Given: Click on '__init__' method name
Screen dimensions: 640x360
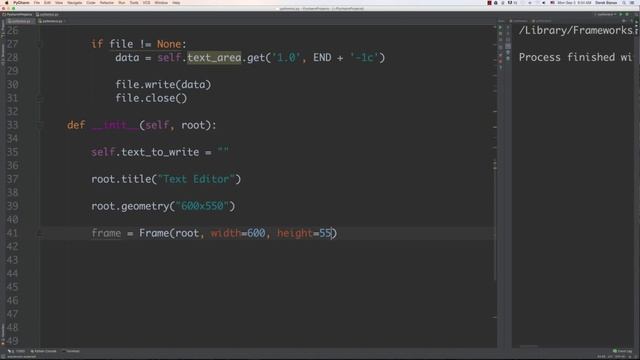Looking at the screenshot, I should [115, 125].
